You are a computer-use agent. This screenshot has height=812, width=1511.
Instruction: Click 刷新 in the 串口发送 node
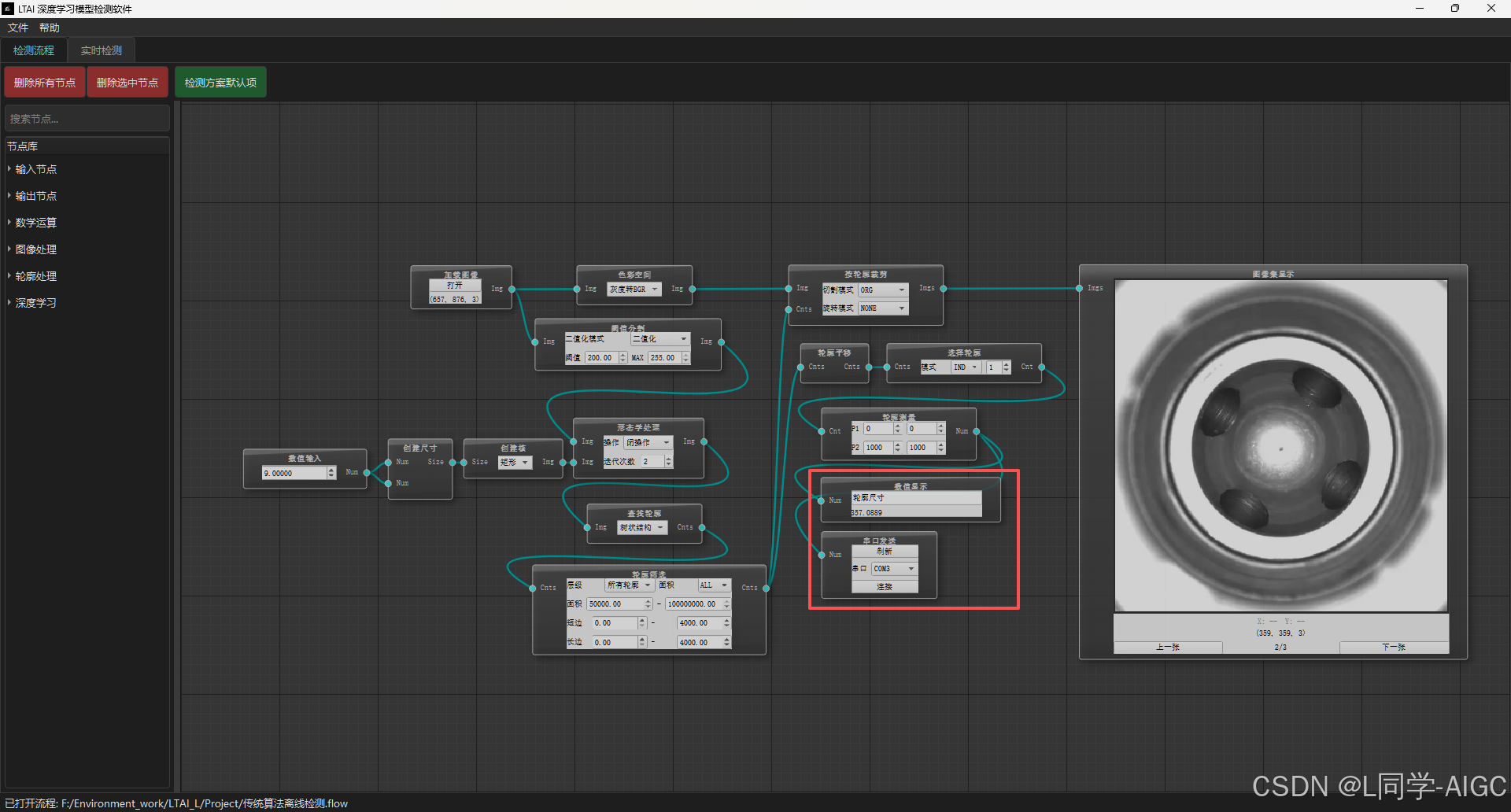885,552
